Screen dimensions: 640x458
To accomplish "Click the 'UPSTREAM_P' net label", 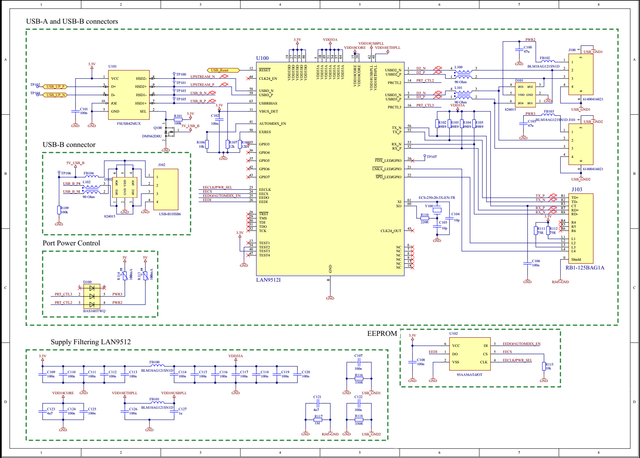I will 202,85.
